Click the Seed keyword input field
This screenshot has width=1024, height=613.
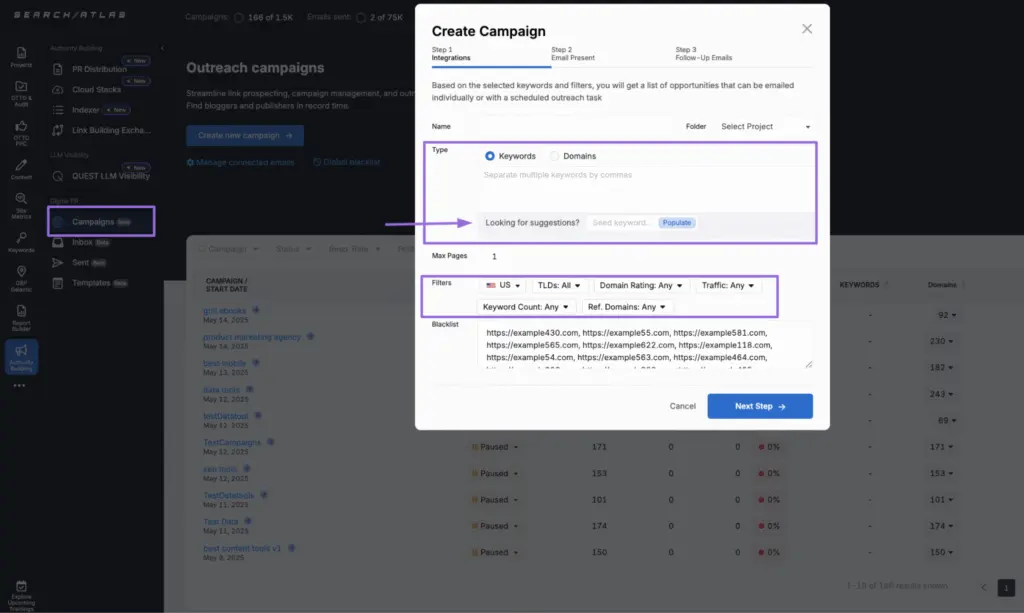click(x=621, y=223)
